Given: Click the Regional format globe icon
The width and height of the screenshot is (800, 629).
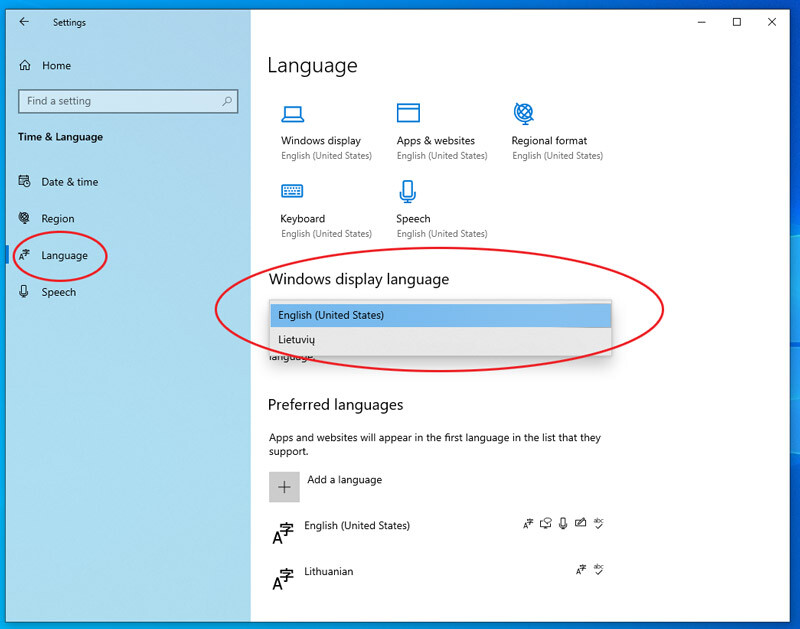Looking at the screenshot, I should click(x=523, y=113).
